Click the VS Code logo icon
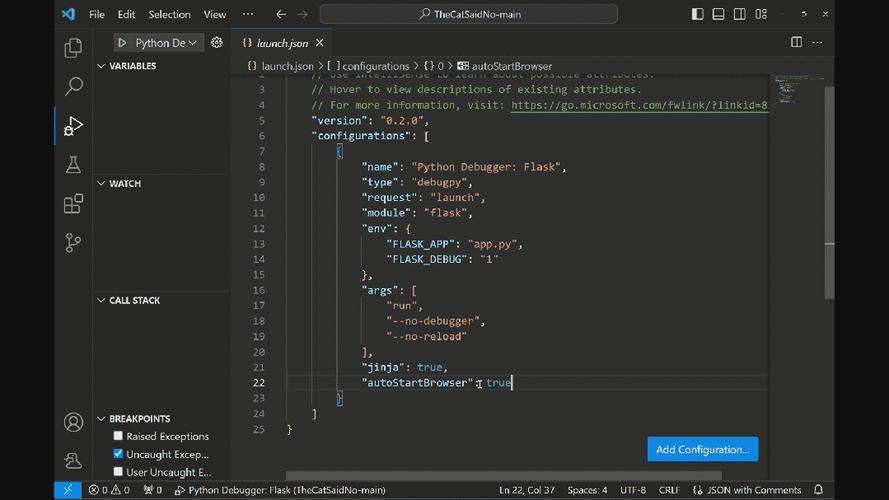The width and height of the screenshot is (889, 500). (69, 14)
